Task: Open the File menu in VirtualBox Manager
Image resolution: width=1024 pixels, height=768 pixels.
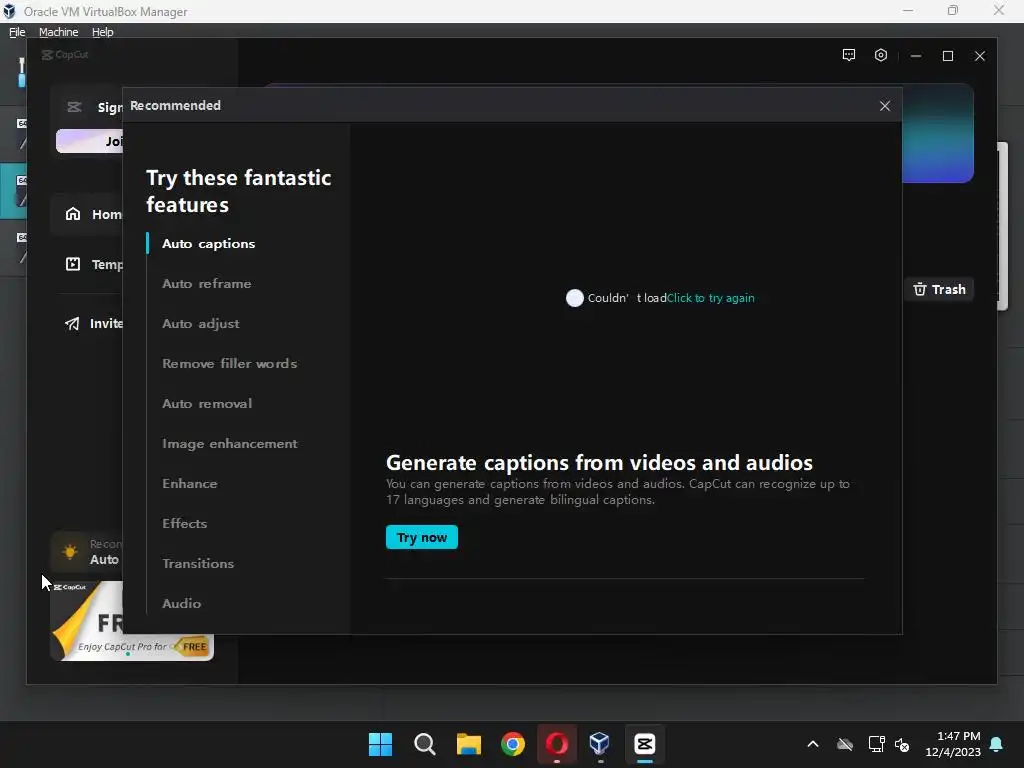Action: pos(17,32)
